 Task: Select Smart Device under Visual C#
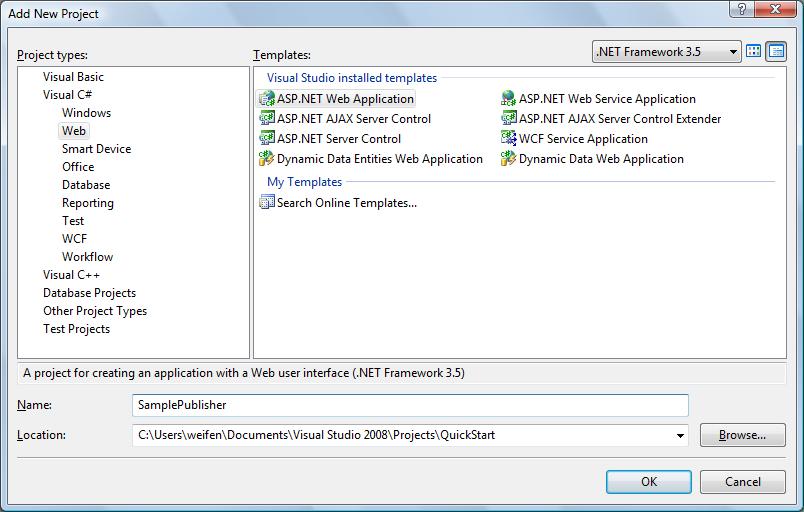pos(96,149)
